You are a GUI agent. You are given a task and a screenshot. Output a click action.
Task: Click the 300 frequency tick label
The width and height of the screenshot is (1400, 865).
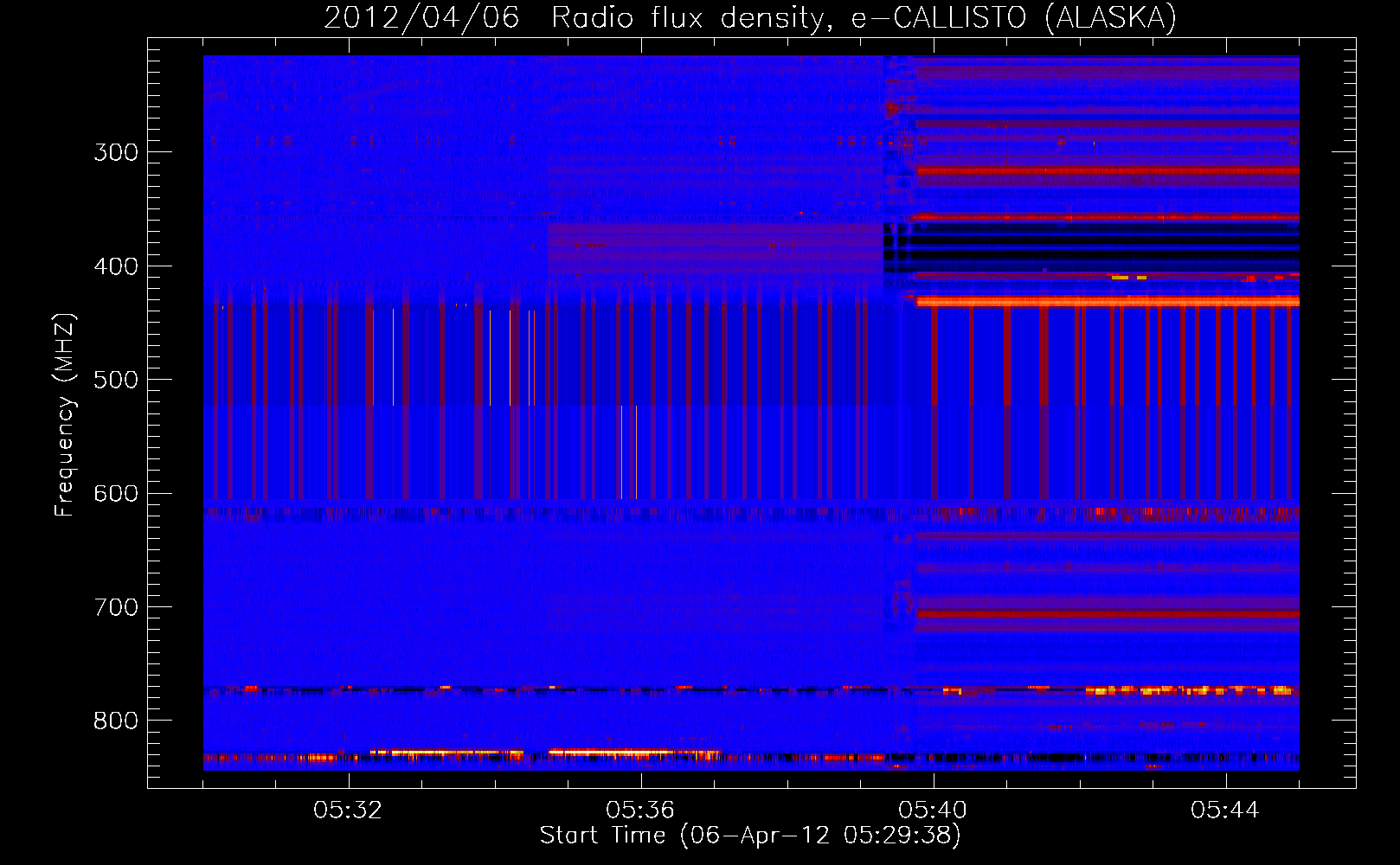click(116, 152)
